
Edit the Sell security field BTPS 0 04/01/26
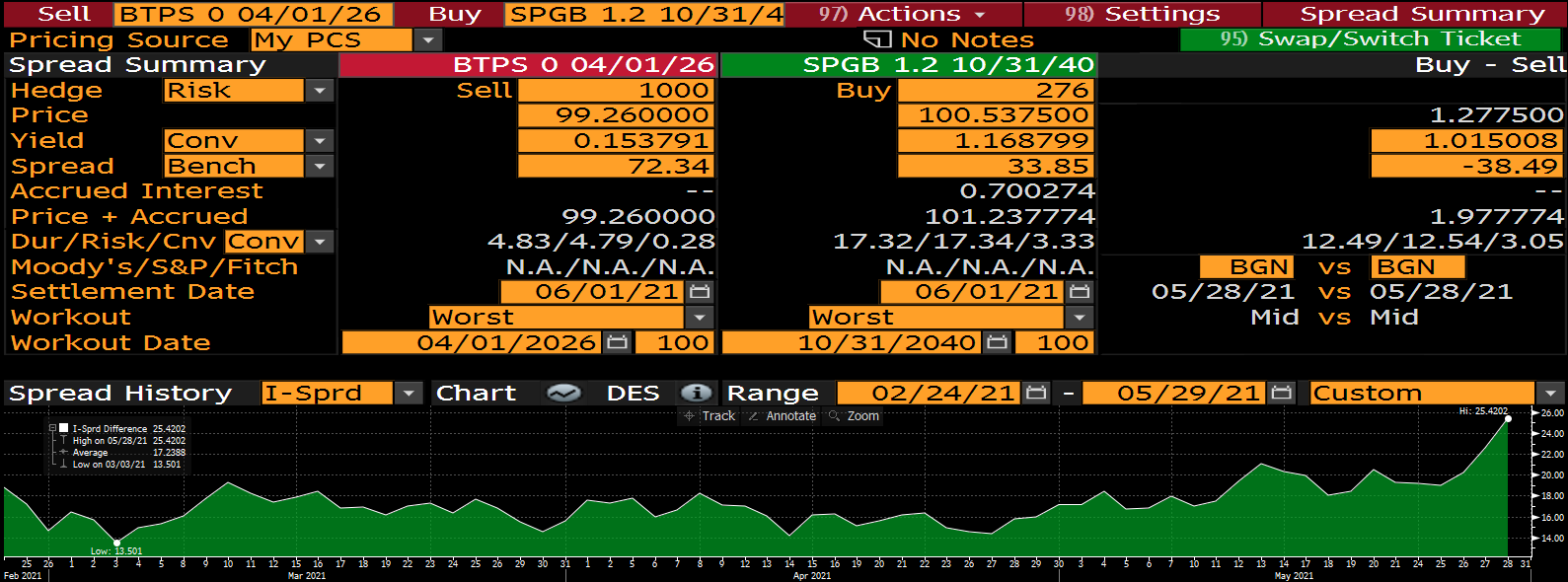point(254,15)
